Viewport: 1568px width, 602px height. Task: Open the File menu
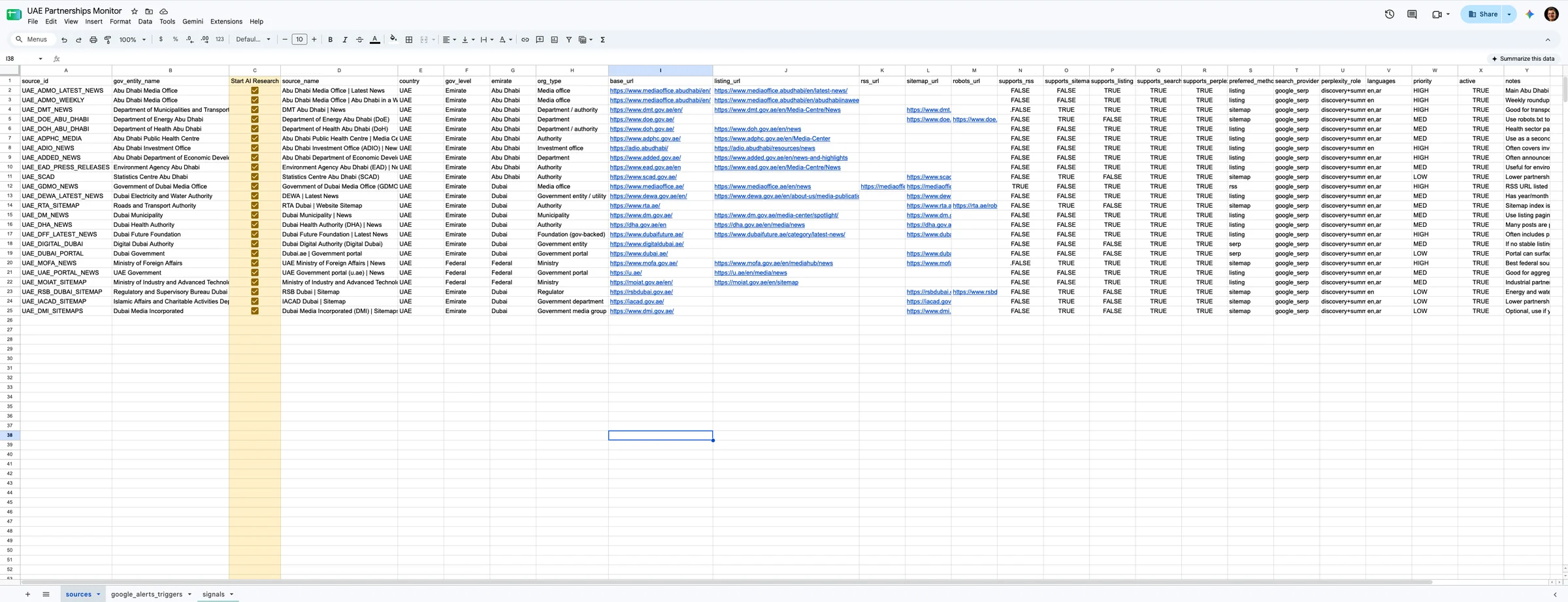pos(33,22)
